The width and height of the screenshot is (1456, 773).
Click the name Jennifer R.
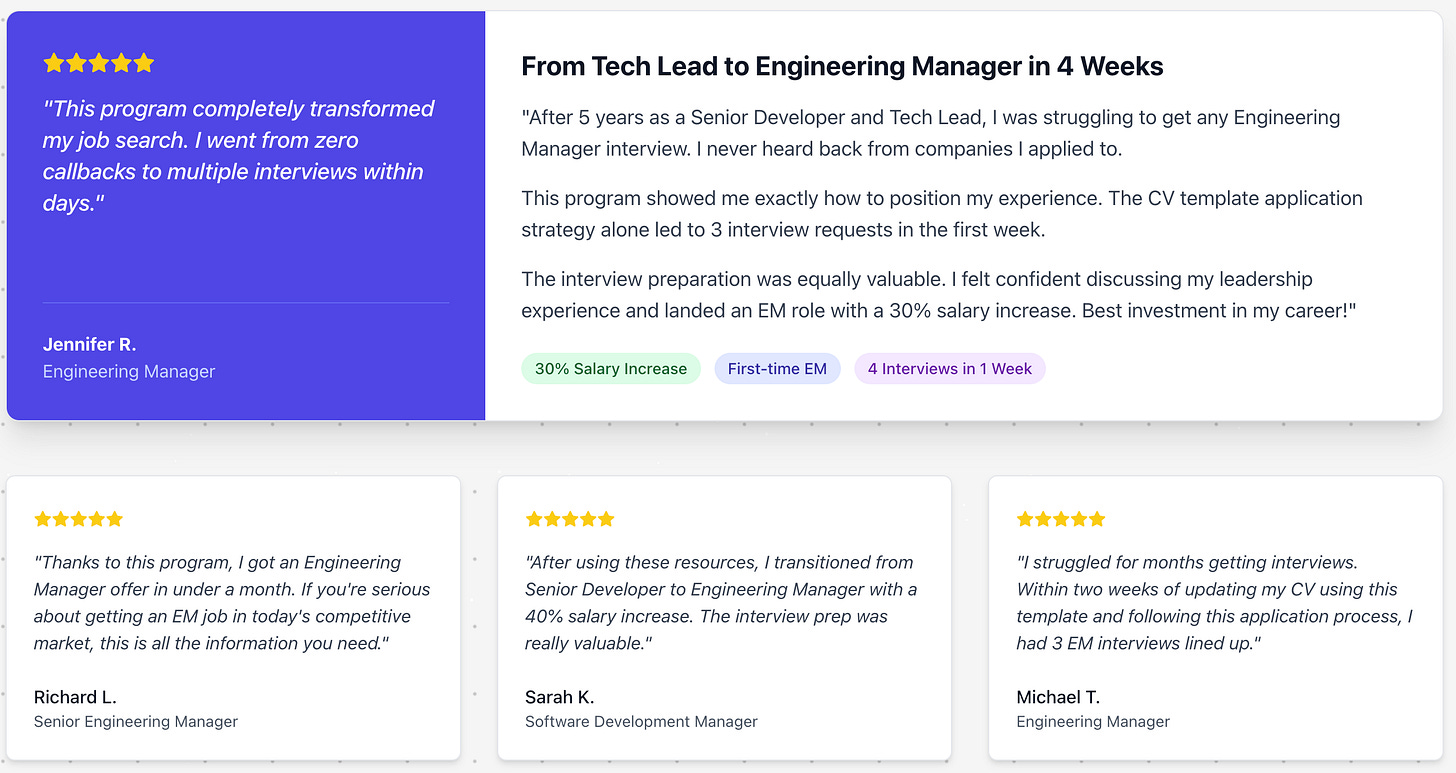[x=89, y=344]
